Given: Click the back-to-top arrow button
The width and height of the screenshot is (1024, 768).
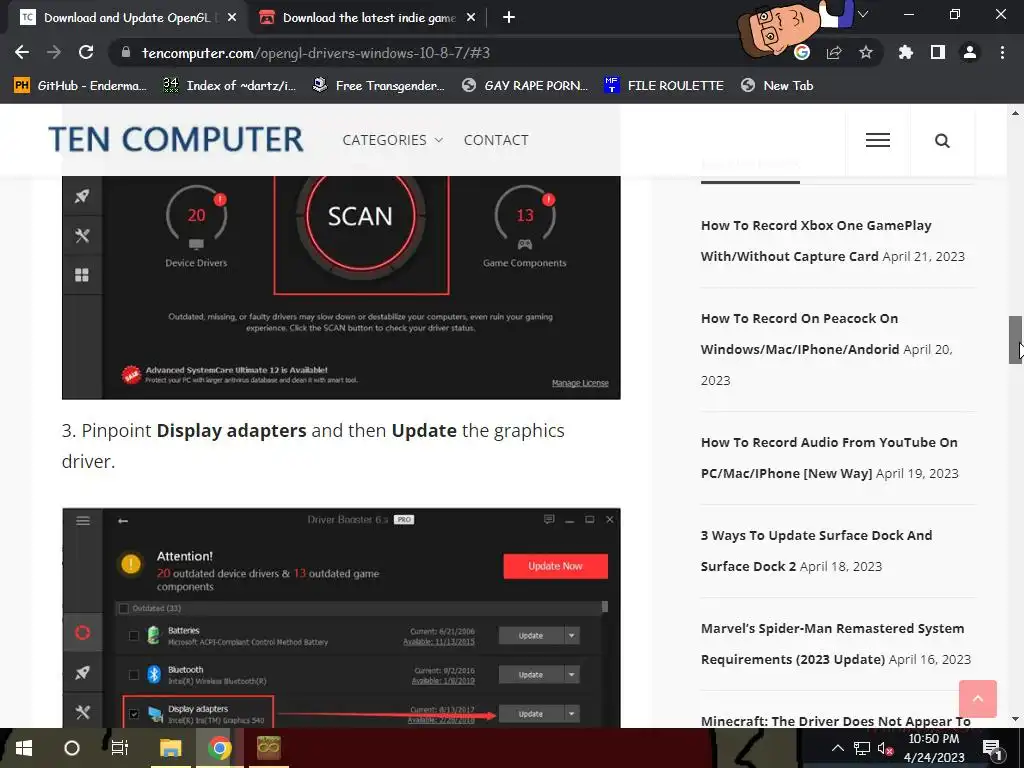Looking at the screenshot, I should 978,699.
